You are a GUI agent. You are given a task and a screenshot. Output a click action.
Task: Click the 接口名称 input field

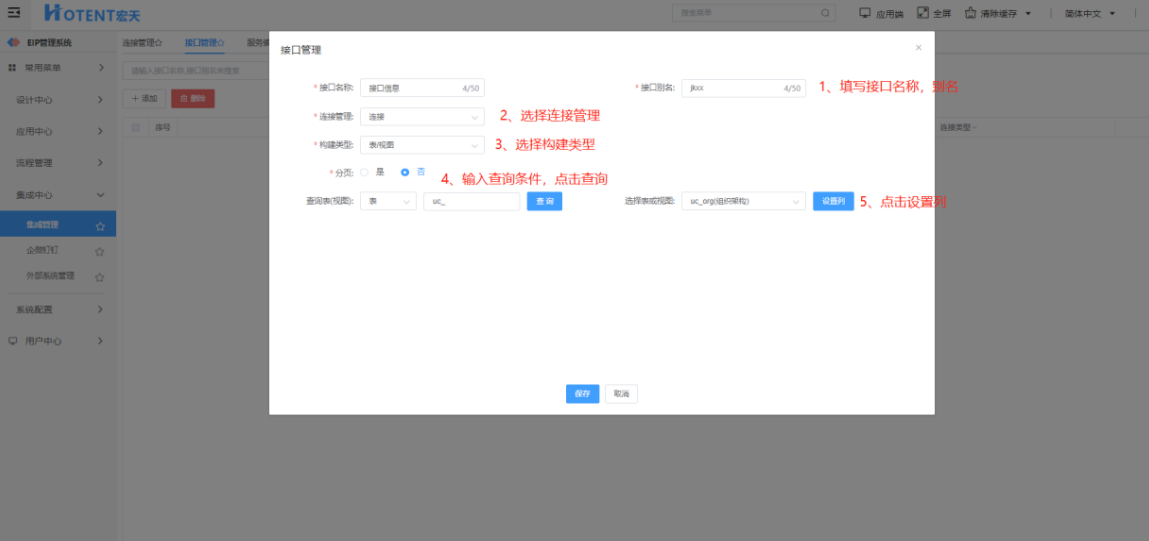pos(422,88)
